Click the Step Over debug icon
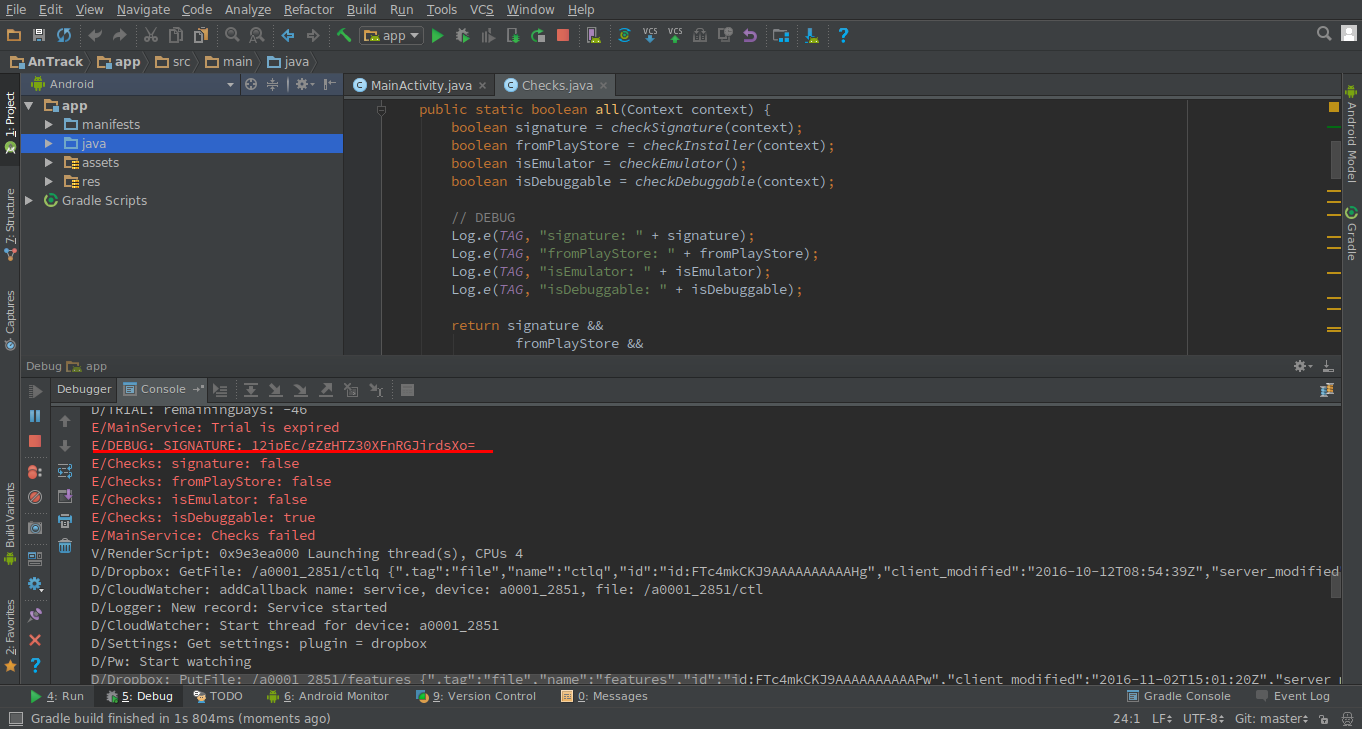The image size is (1362, 729). pos(251,390)
